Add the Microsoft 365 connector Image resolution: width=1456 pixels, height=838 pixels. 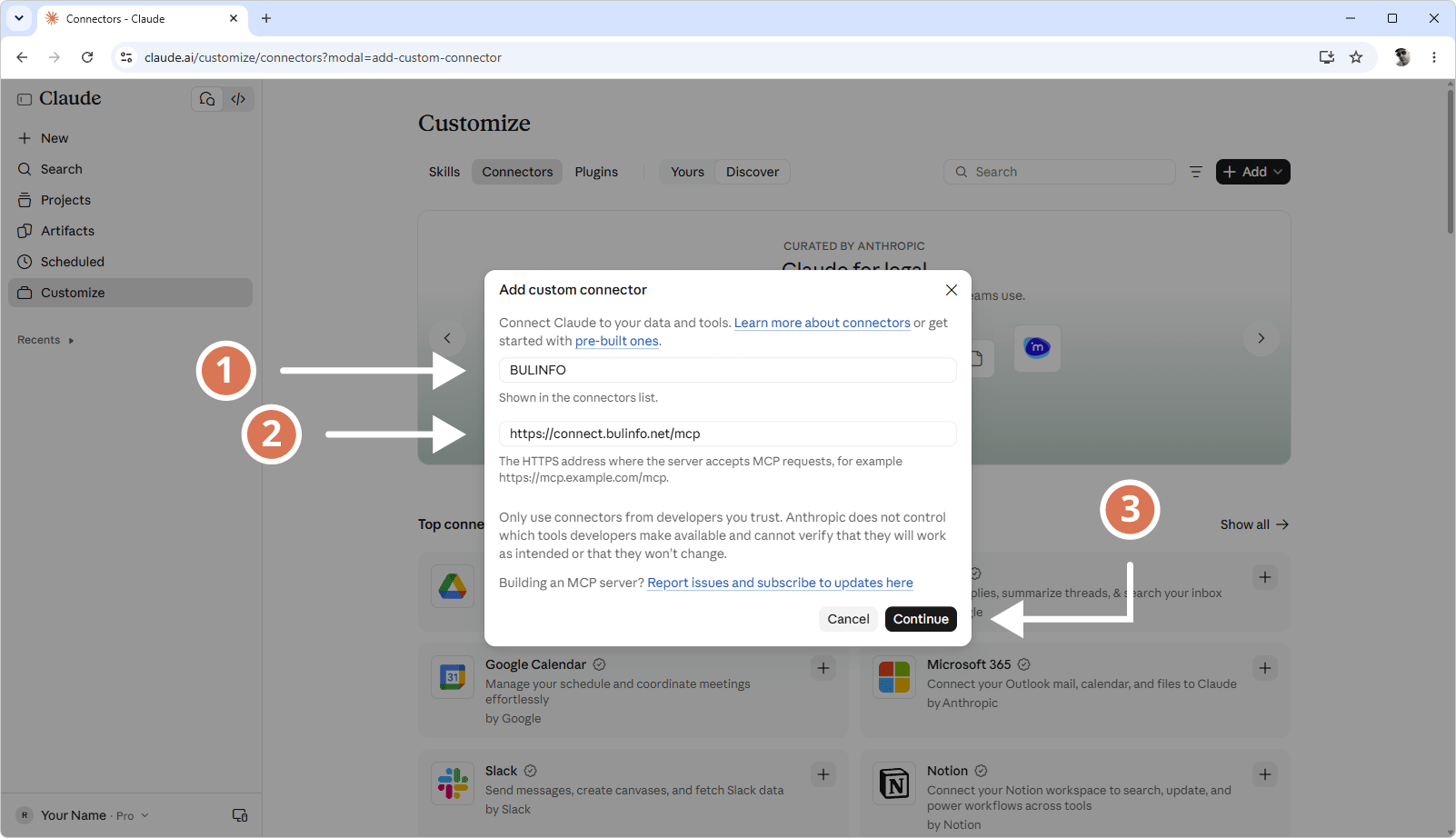pos(1265,668)
